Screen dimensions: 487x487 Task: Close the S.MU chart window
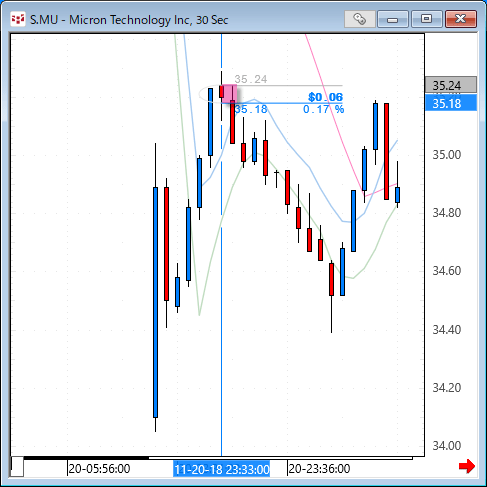tap(461, 19)
